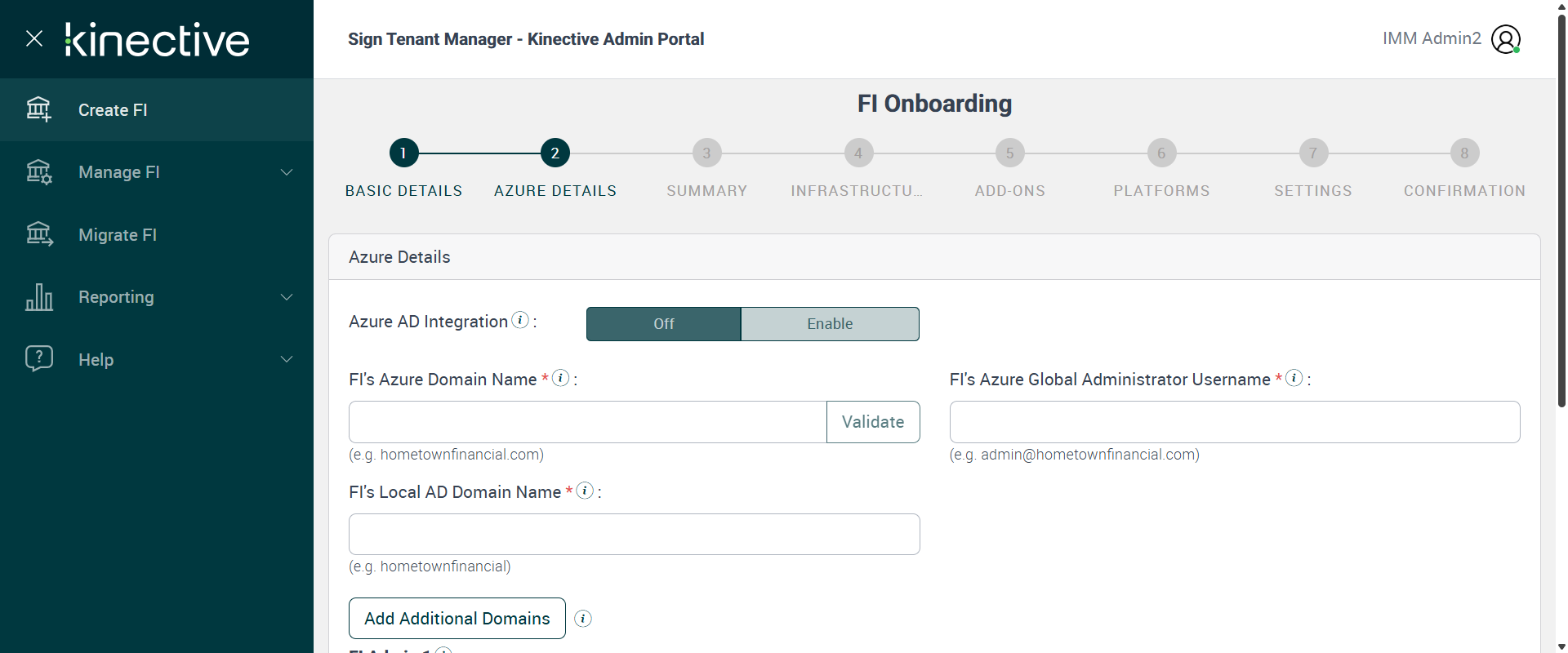
Task: Switch Azure AD Integration to Off
Action: [663, 324]
